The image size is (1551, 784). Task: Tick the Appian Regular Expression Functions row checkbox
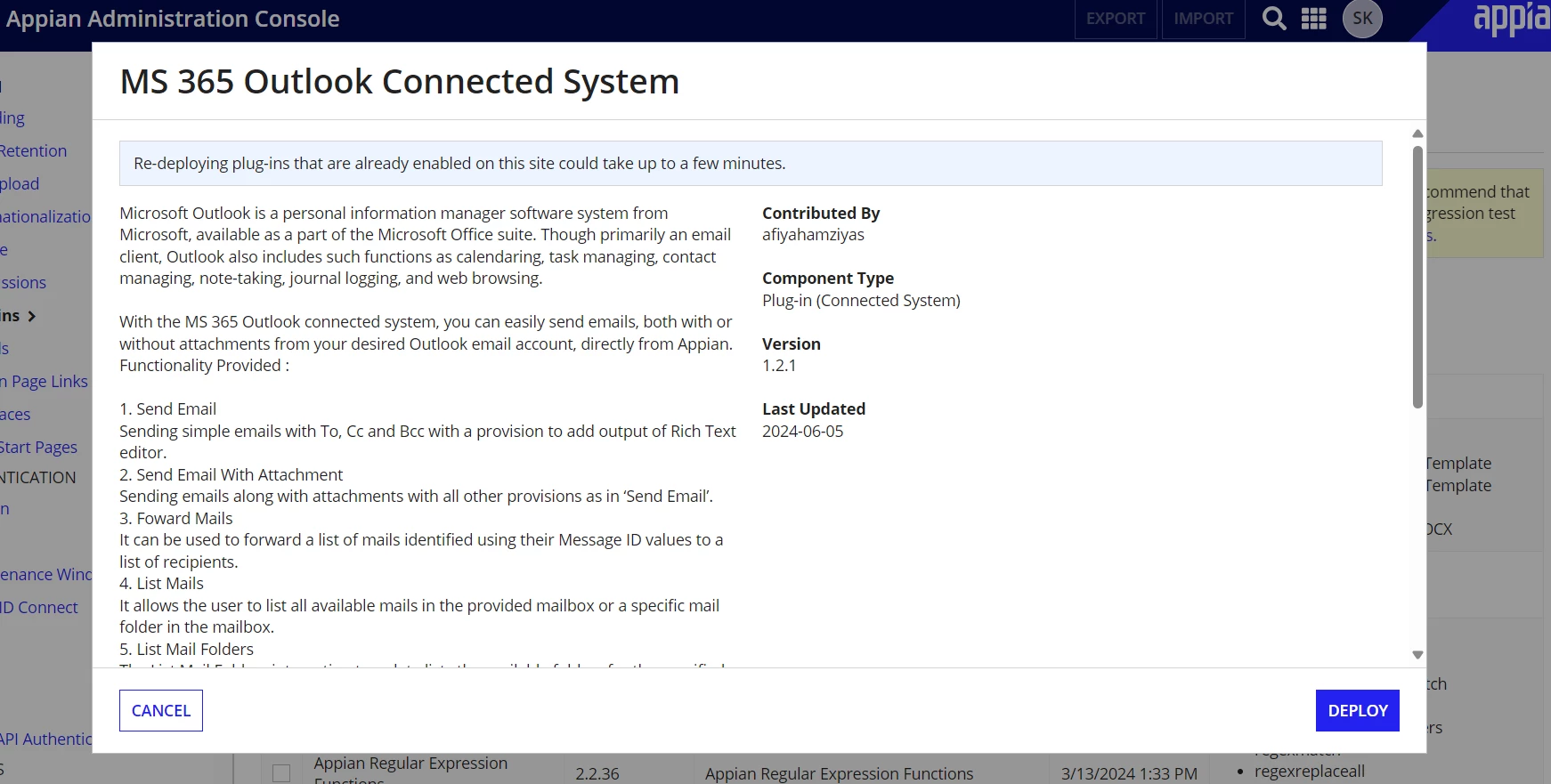(281, 773)
